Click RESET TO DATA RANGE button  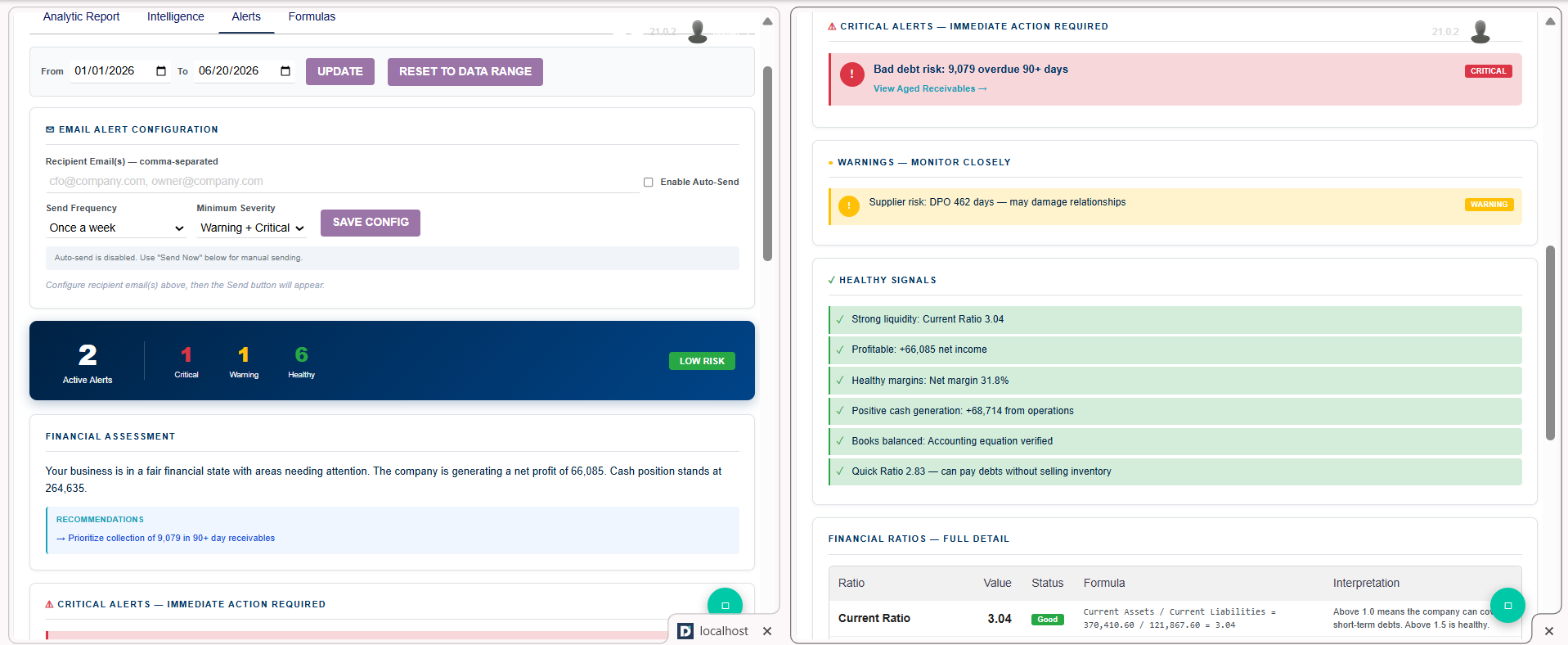pyautogui.click(x=465, y=71)
